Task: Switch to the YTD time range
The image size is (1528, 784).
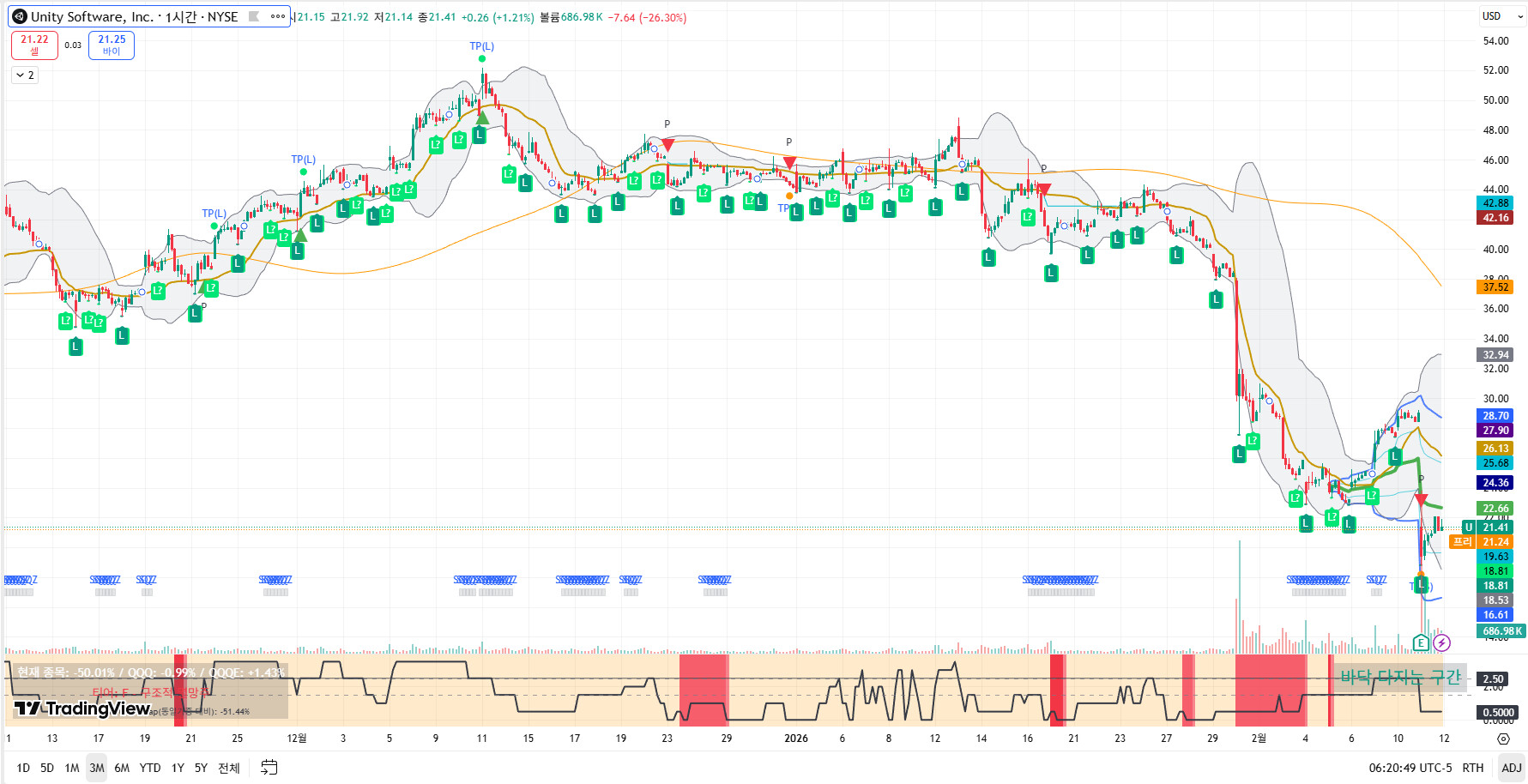Action: pyautogui.click(x=150, y=768)
